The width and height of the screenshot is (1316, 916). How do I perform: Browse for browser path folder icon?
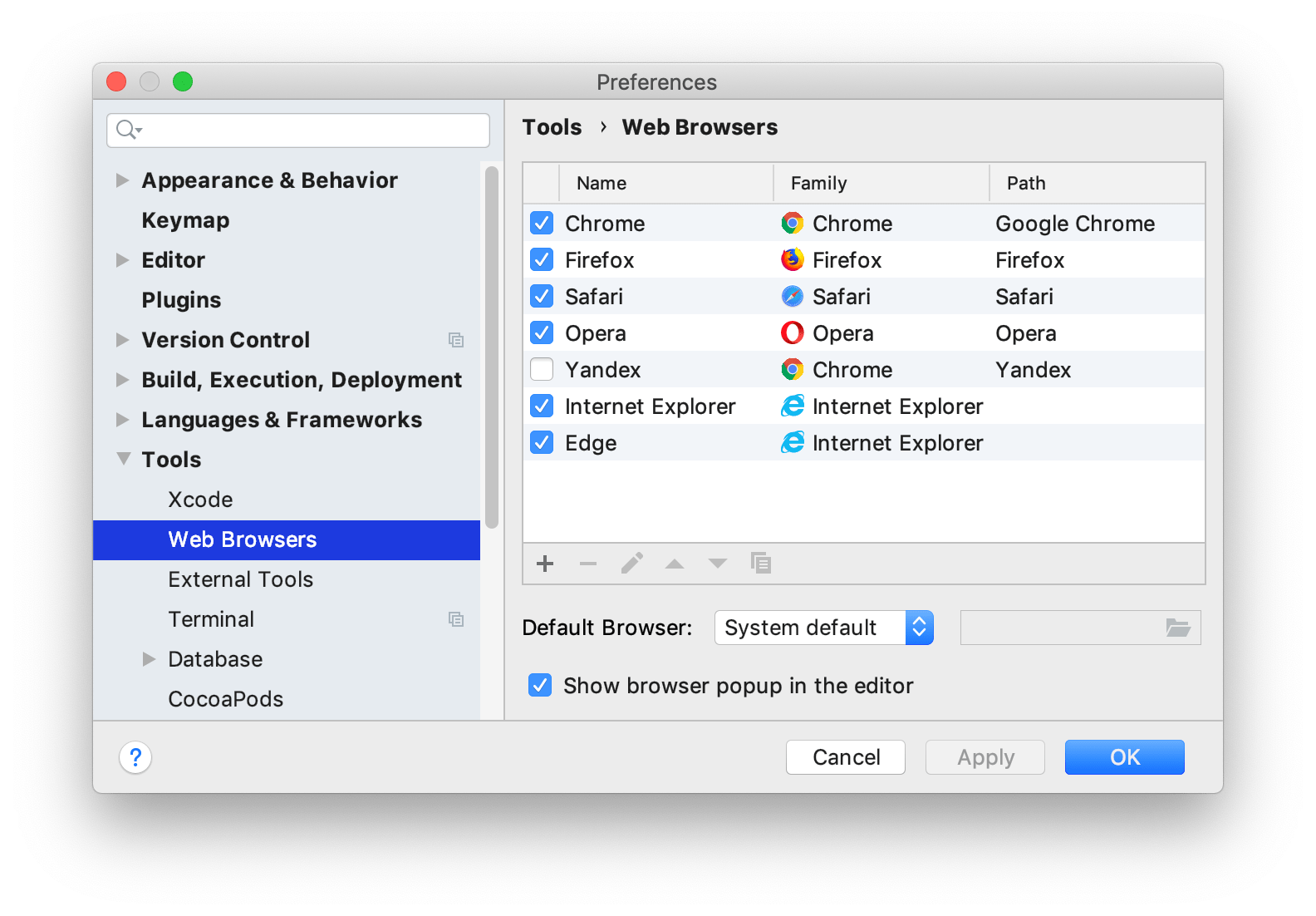1178,628
